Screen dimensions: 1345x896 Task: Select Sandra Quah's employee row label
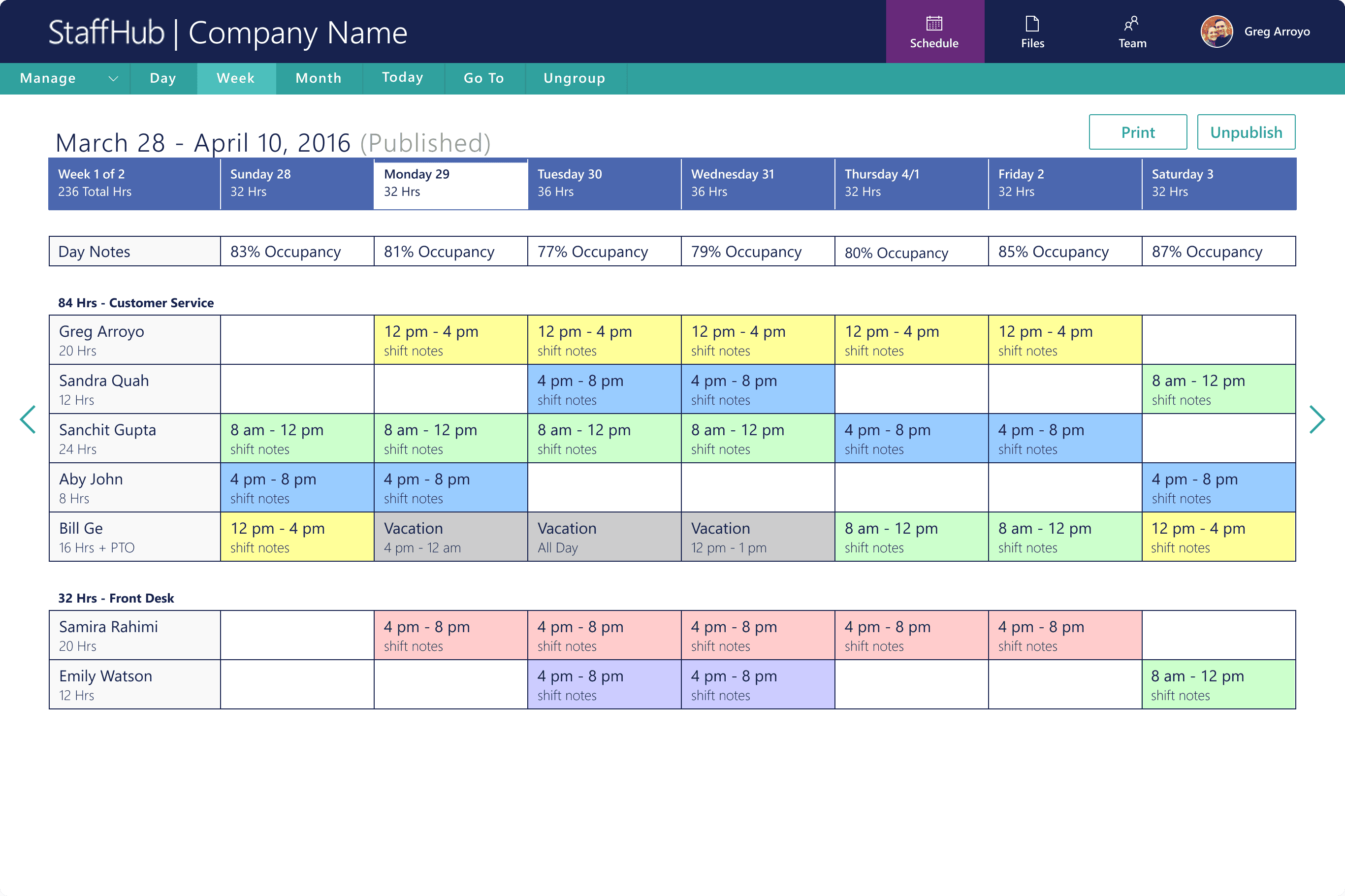pyautogui.click(x=134, y=389)
